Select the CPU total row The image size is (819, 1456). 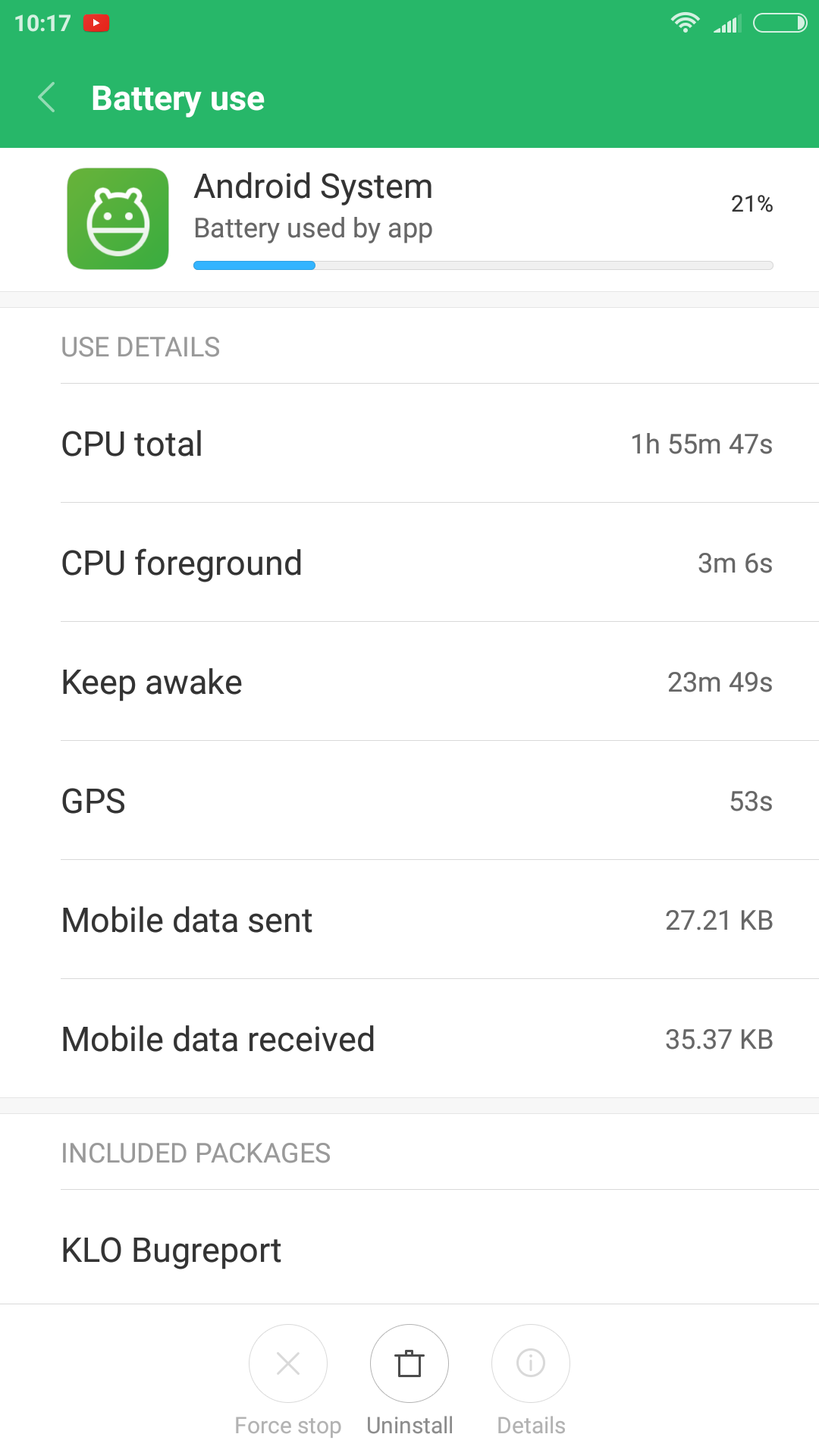click(417, 444)
